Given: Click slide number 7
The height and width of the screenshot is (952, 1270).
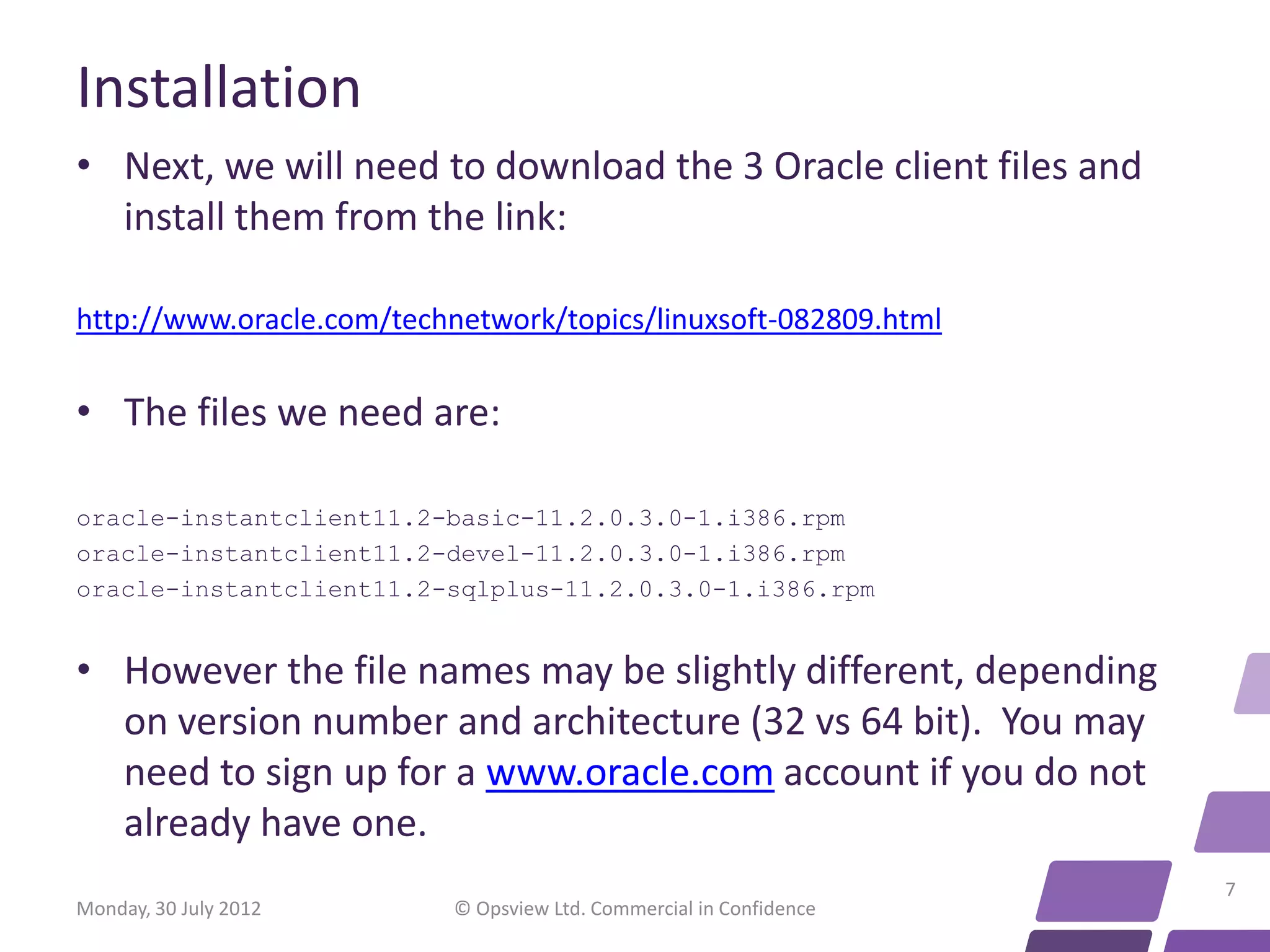Looking at the screenshot, I should pyautogui.click(x=1230, y=889).
